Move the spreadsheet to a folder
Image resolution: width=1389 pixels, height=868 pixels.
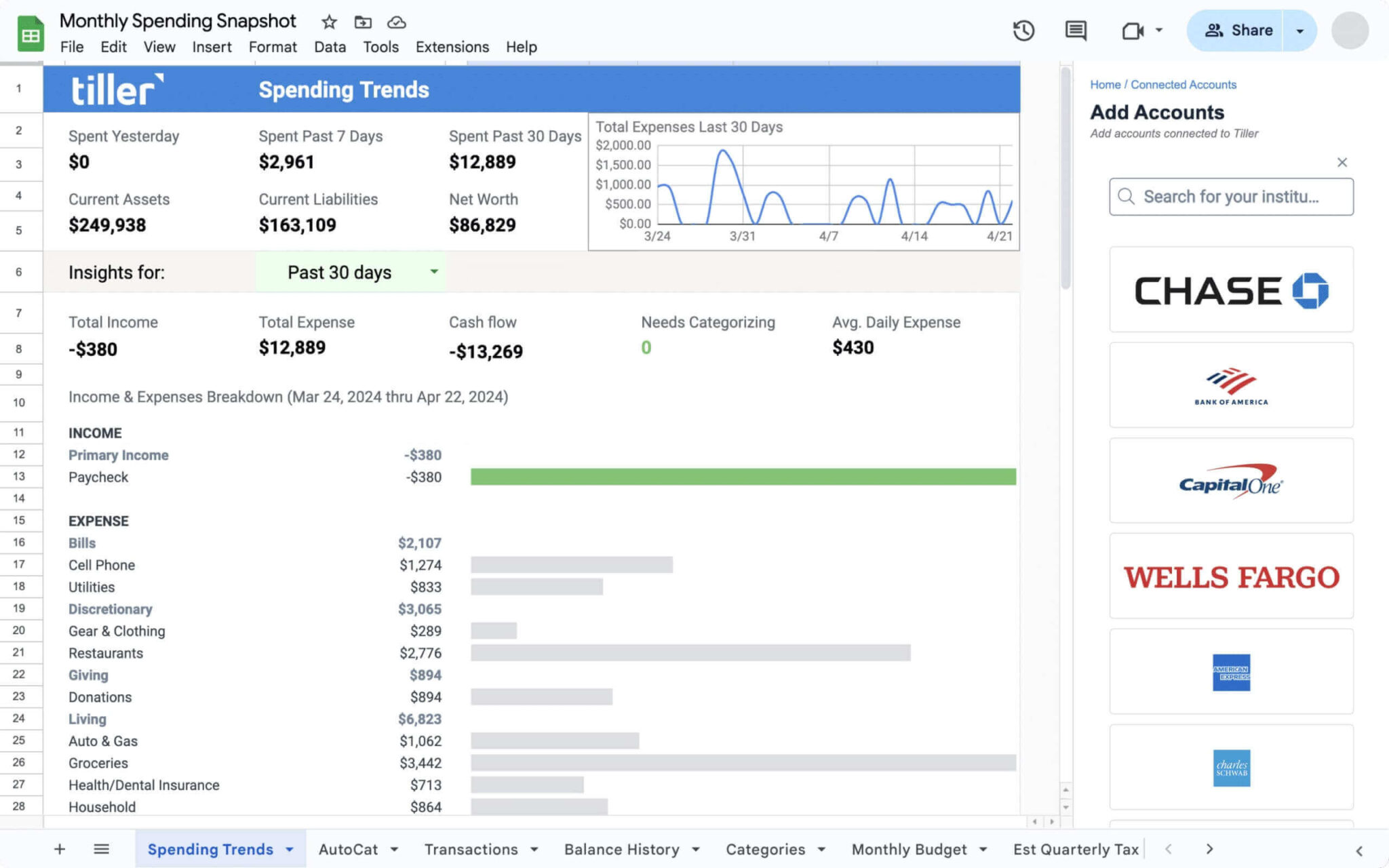point(362,22)
